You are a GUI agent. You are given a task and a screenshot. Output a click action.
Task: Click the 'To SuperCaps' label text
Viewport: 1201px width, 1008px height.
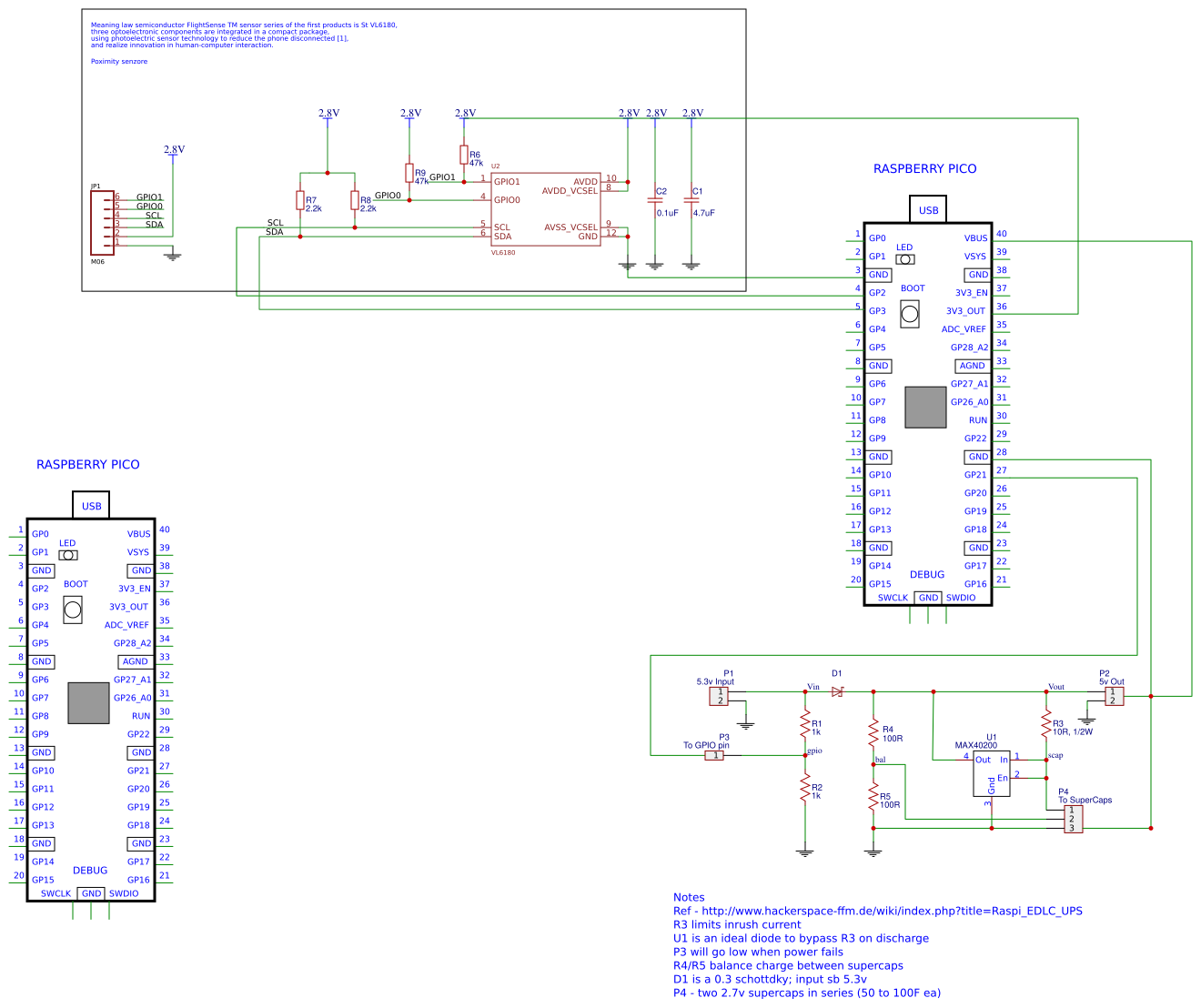coord(1085,801)
